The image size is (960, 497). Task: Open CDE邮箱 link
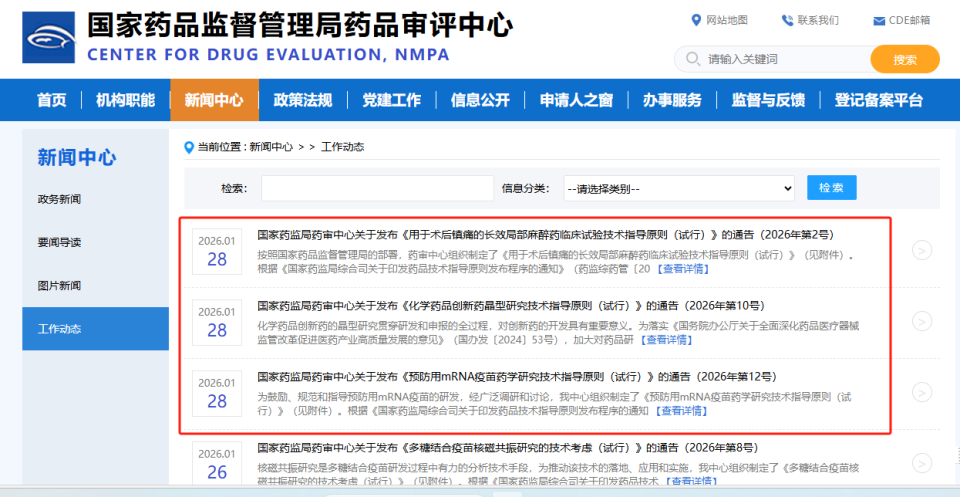coord(910,20)
